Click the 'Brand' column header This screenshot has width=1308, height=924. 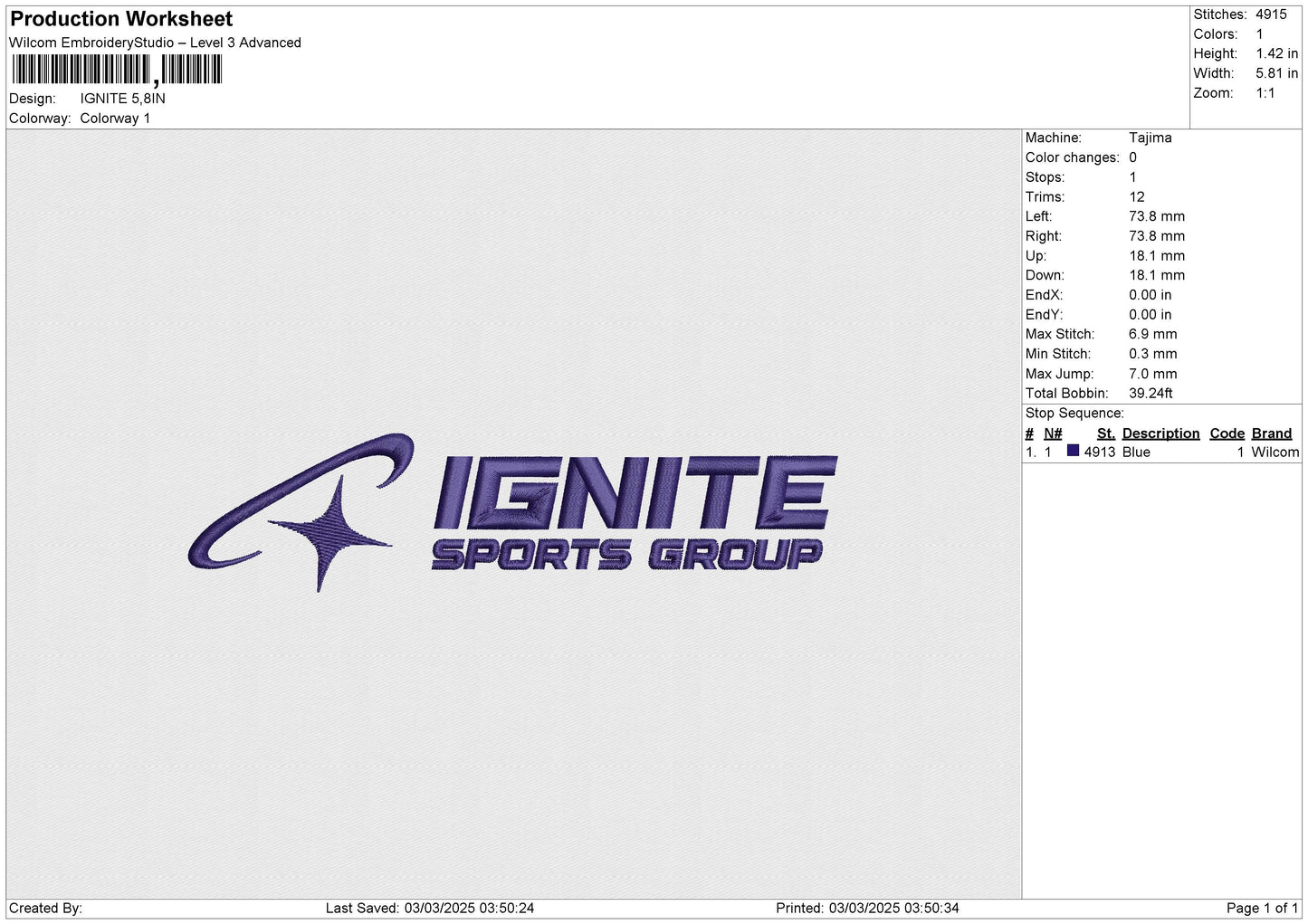1271,433
